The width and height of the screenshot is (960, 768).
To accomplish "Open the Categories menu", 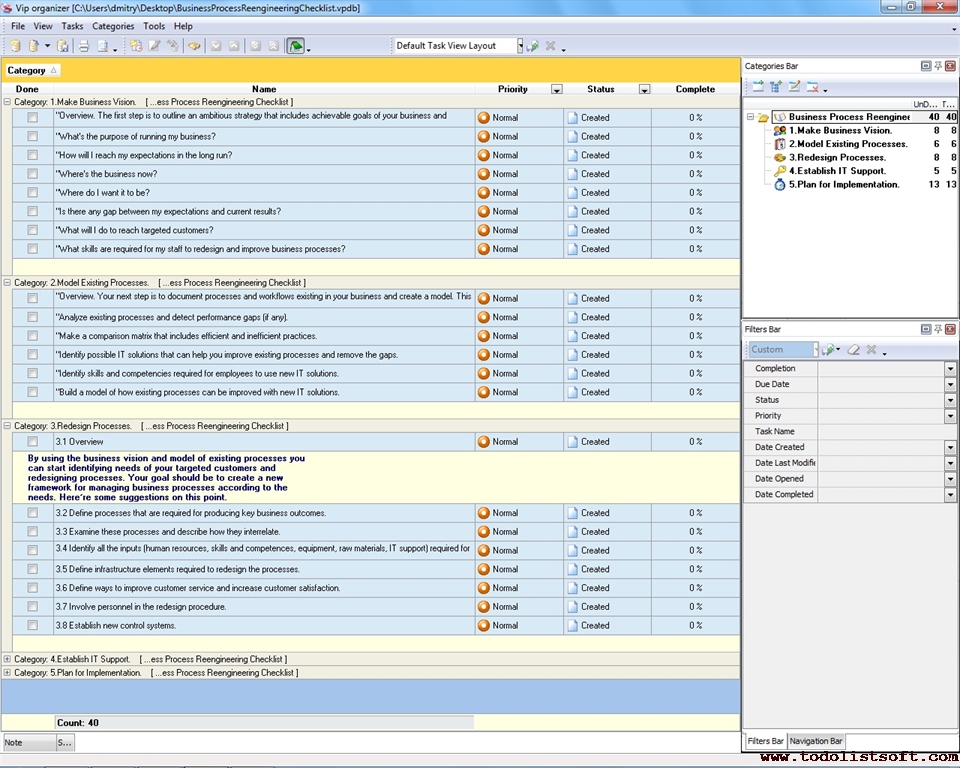I will [112, 26].
